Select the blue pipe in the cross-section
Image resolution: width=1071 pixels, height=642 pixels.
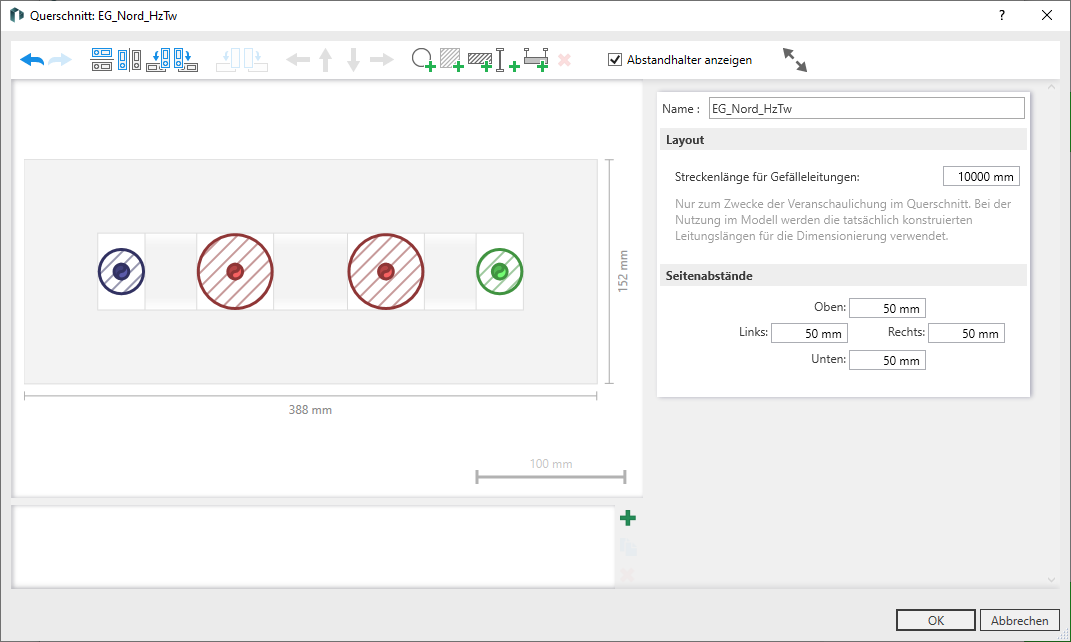tap(121, 272)
